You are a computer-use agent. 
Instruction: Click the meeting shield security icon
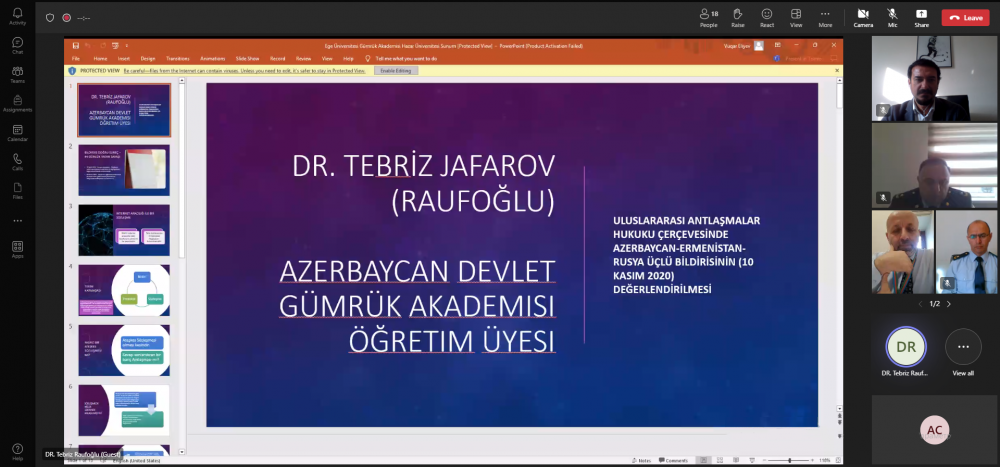pyautogui.click(x=50, y=18)
